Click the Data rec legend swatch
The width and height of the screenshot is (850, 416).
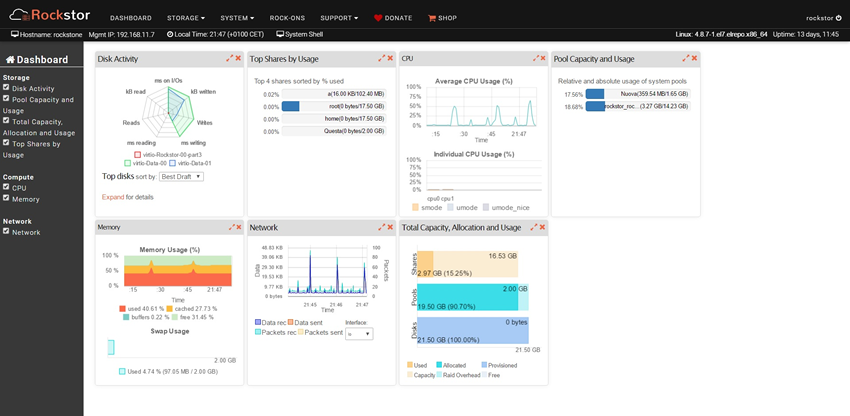click(259, 323)
